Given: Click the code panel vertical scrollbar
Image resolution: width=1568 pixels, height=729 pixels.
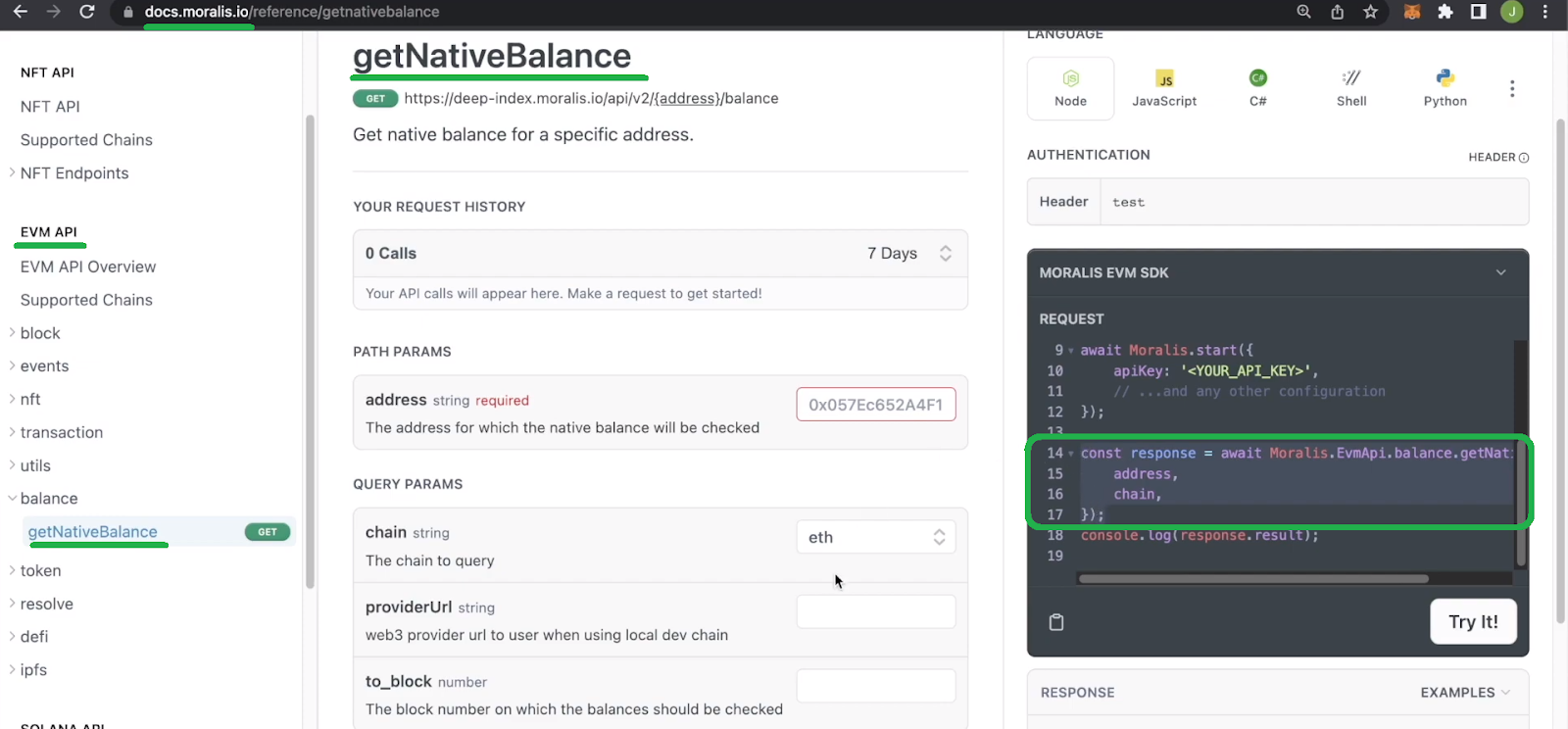Looking at the screenshot, I should click(1521, 502).
